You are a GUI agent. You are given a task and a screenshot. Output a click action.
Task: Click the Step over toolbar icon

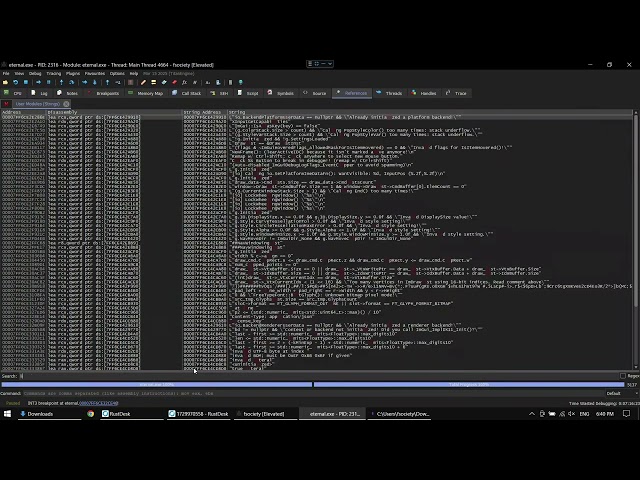click(71, 82)
